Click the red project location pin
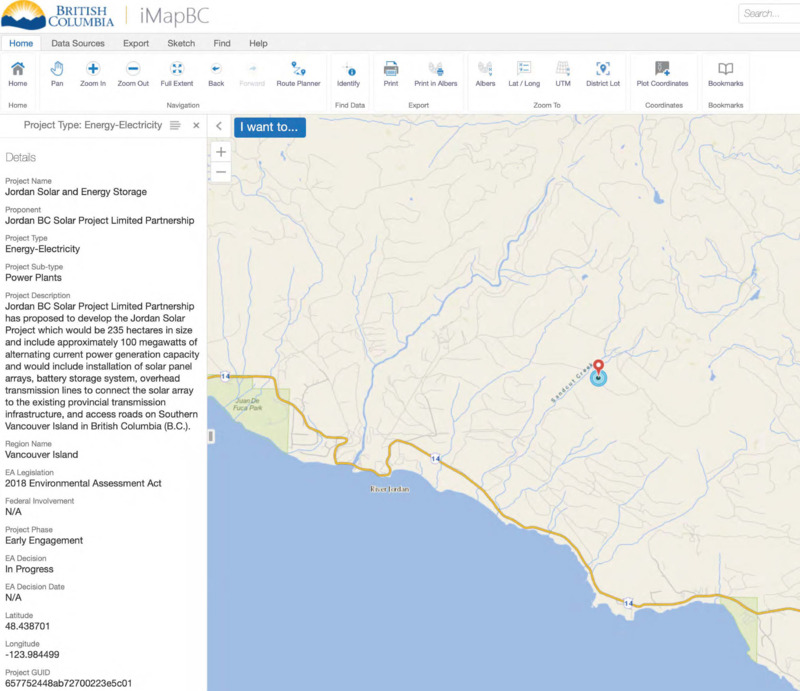This screenshot has height=691, width=800. tap(598, 366)
